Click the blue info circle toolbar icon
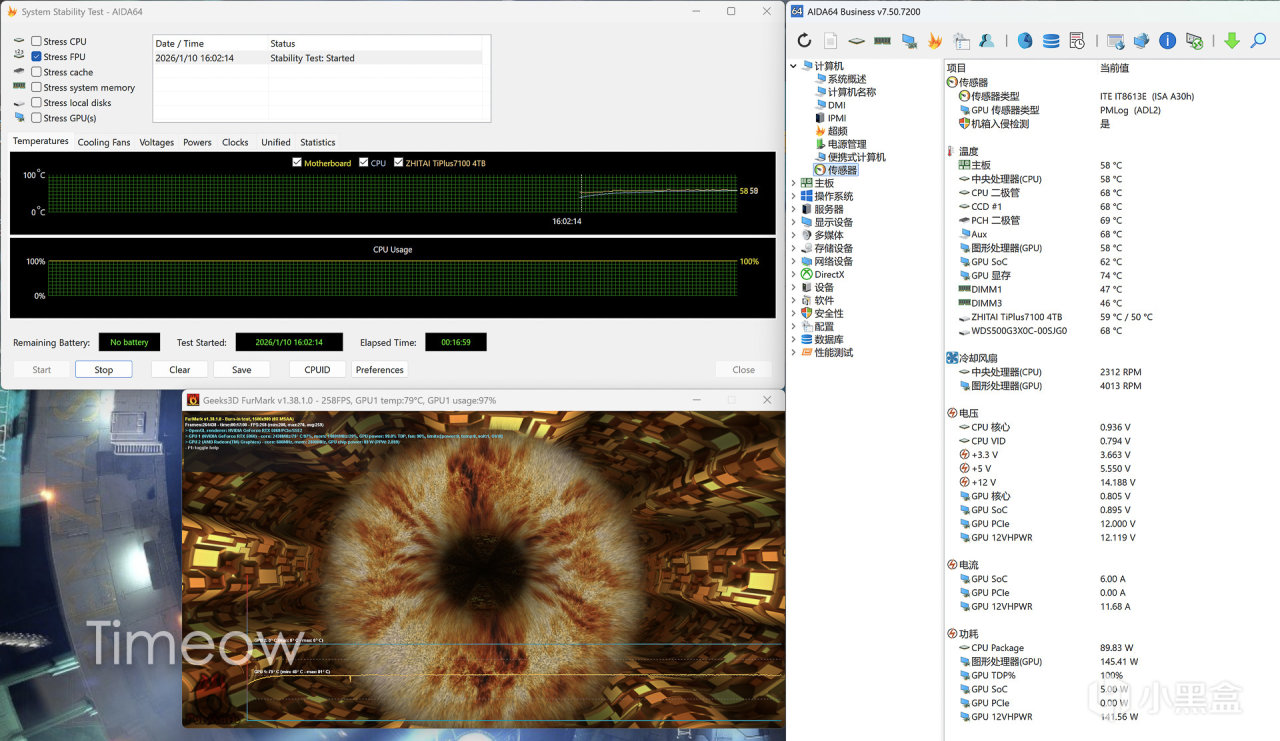 pyautogui.click(x=1167, y=41)
